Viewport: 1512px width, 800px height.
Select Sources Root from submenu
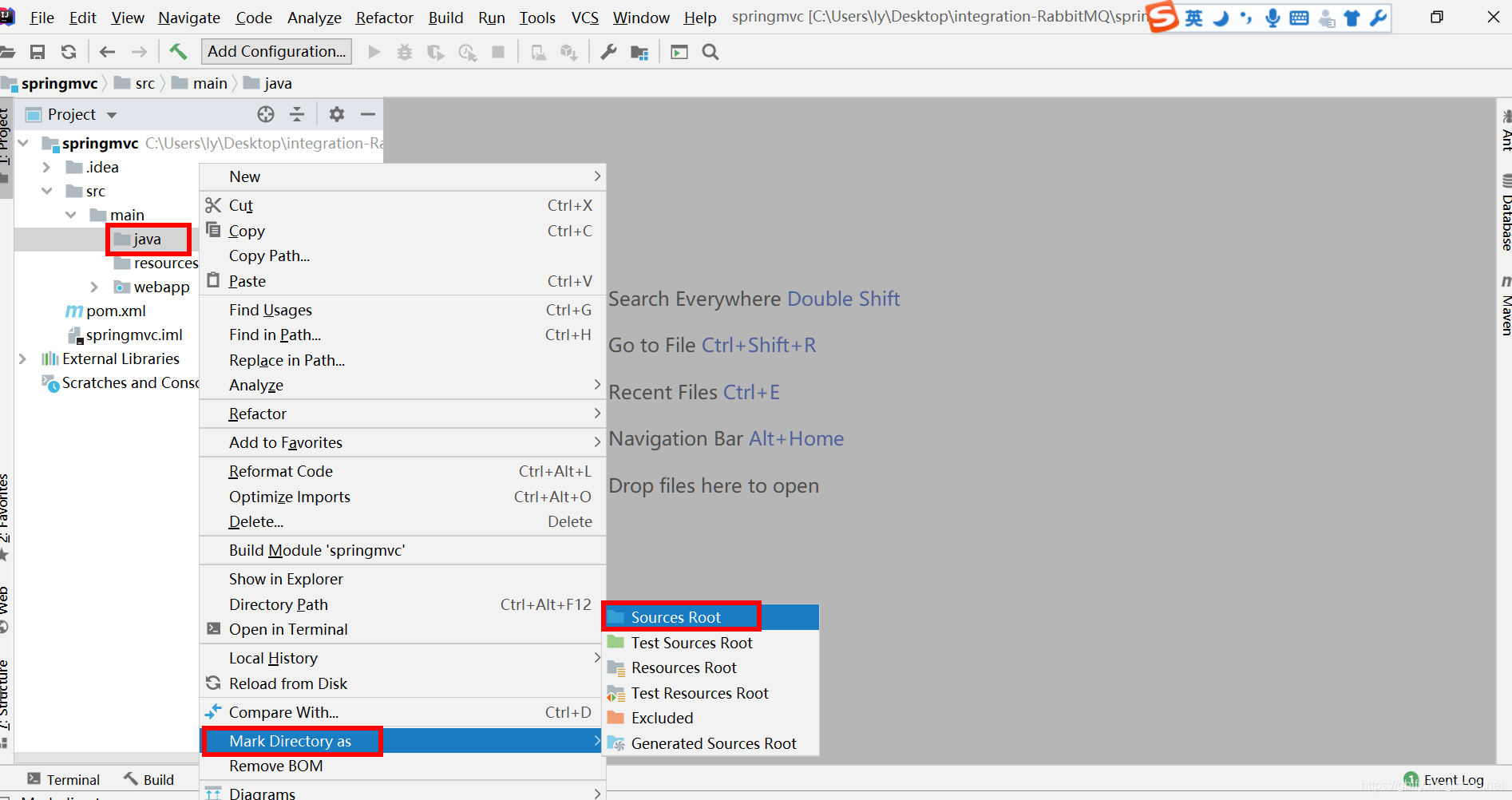click(710, 617)
